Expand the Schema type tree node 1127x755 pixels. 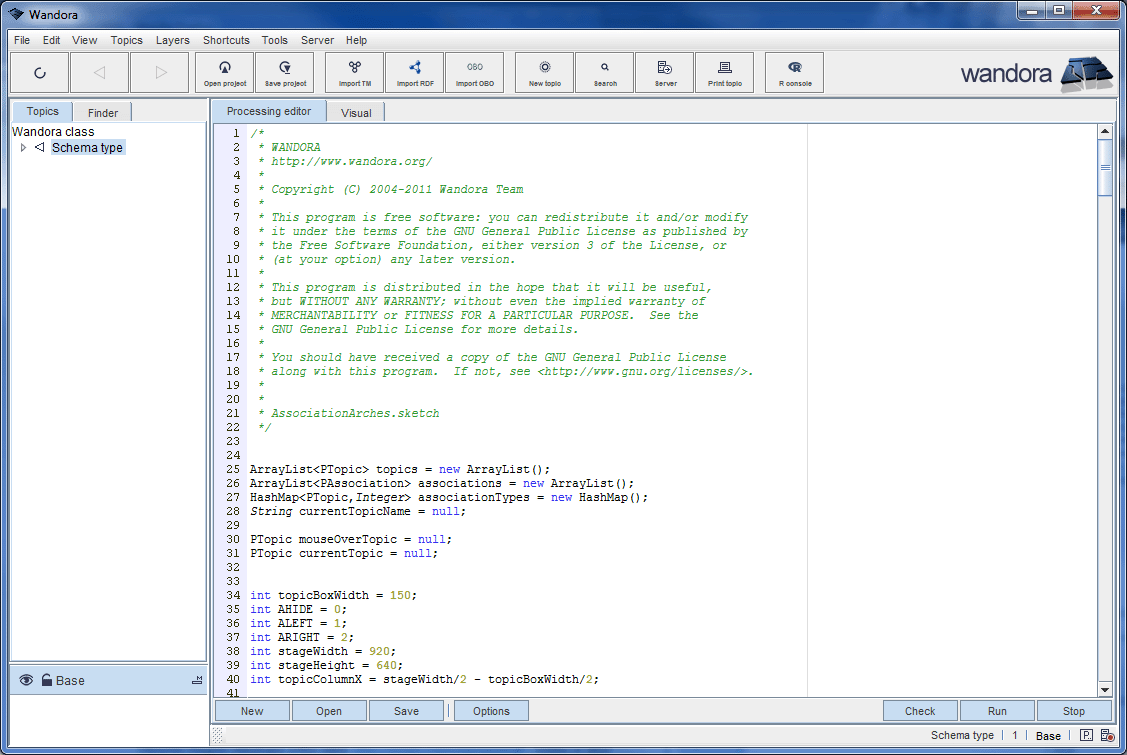pos(23,147)
